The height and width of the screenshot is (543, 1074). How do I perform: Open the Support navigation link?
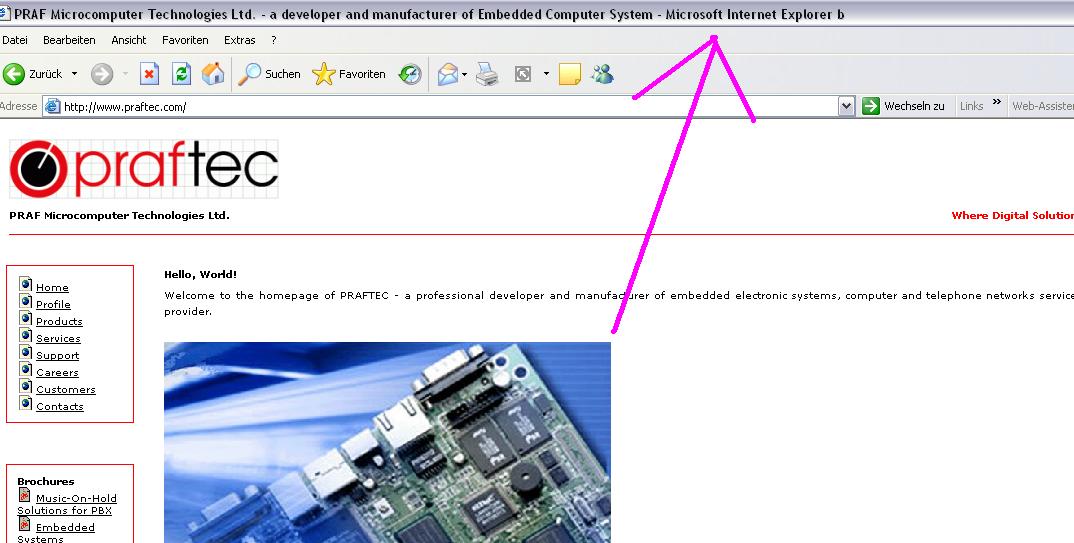(x=58, y=356)
